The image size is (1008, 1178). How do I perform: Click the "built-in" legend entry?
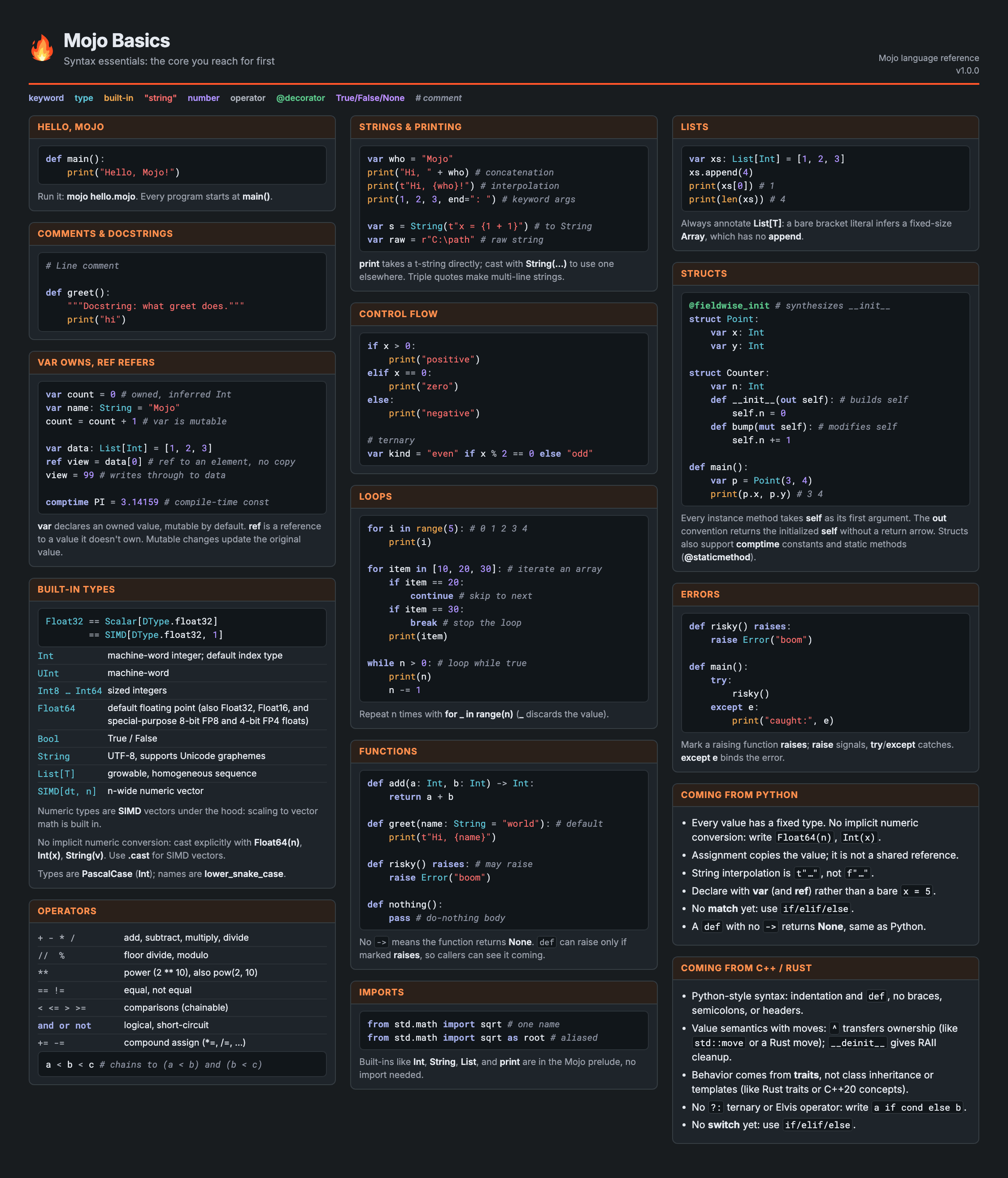pos(118,98)
